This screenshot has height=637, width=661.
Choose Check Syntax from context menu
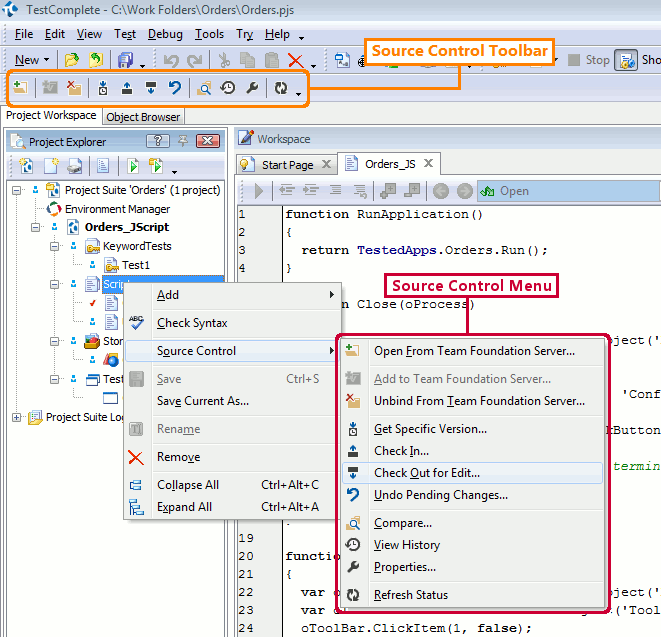pos(192,323)
